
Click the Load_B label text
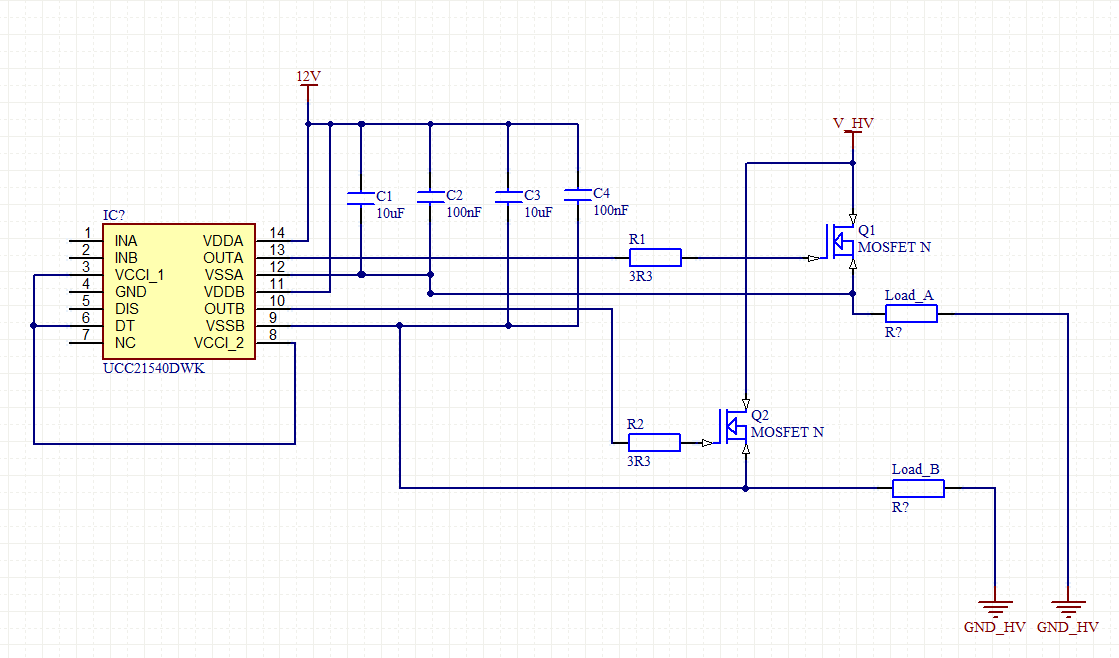click(x=916, y=470)
